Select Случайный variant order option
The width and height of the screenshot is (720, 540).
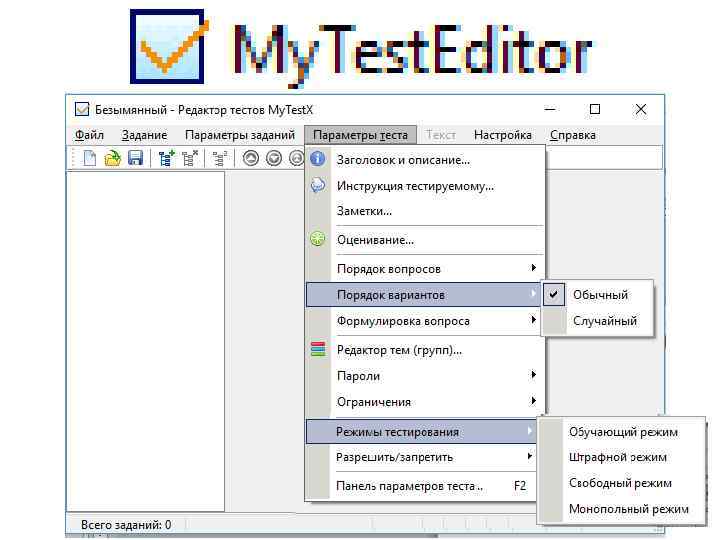pyautogui.click(x=597, y=321)
